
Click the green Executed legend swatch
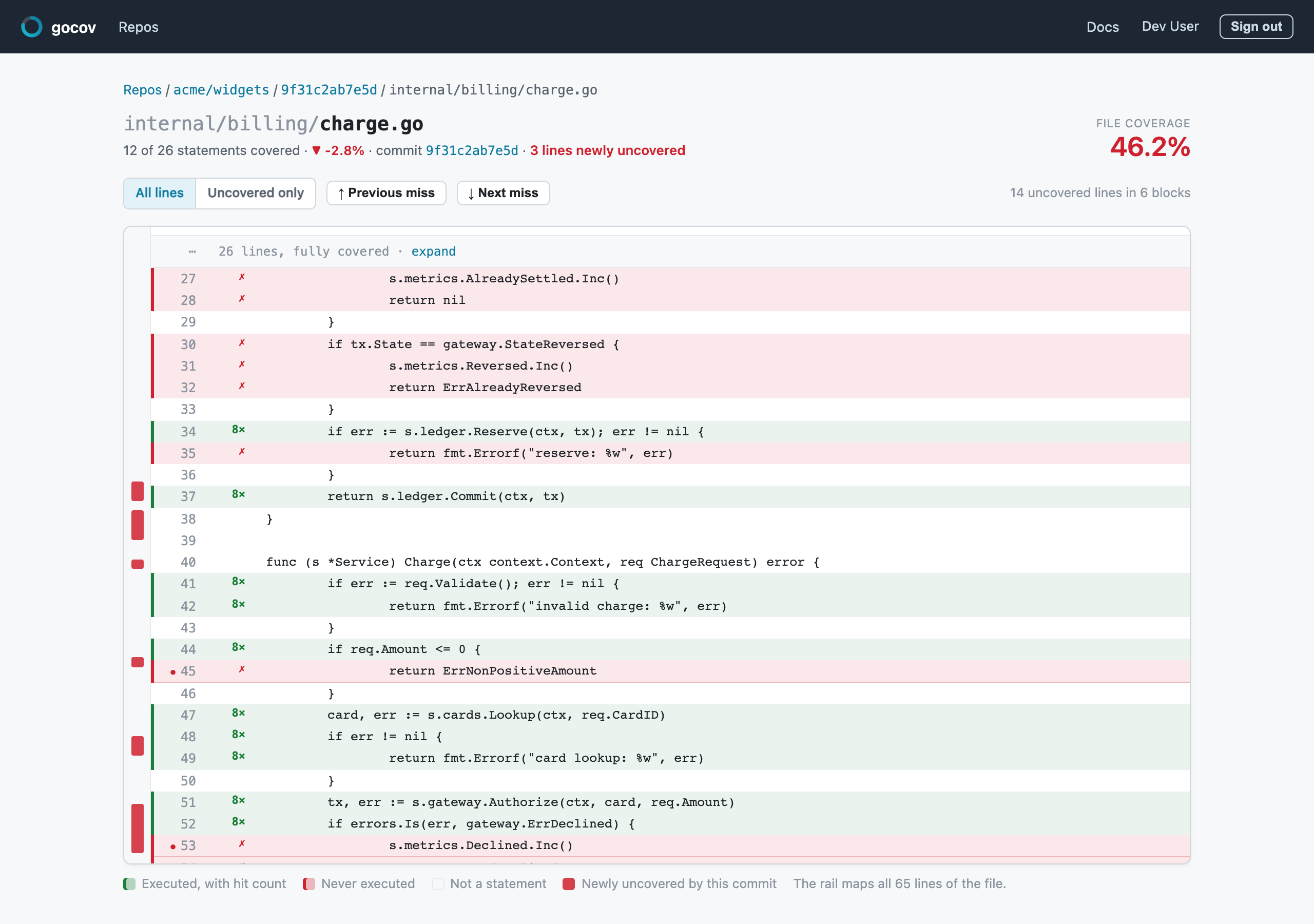(129, 884)
